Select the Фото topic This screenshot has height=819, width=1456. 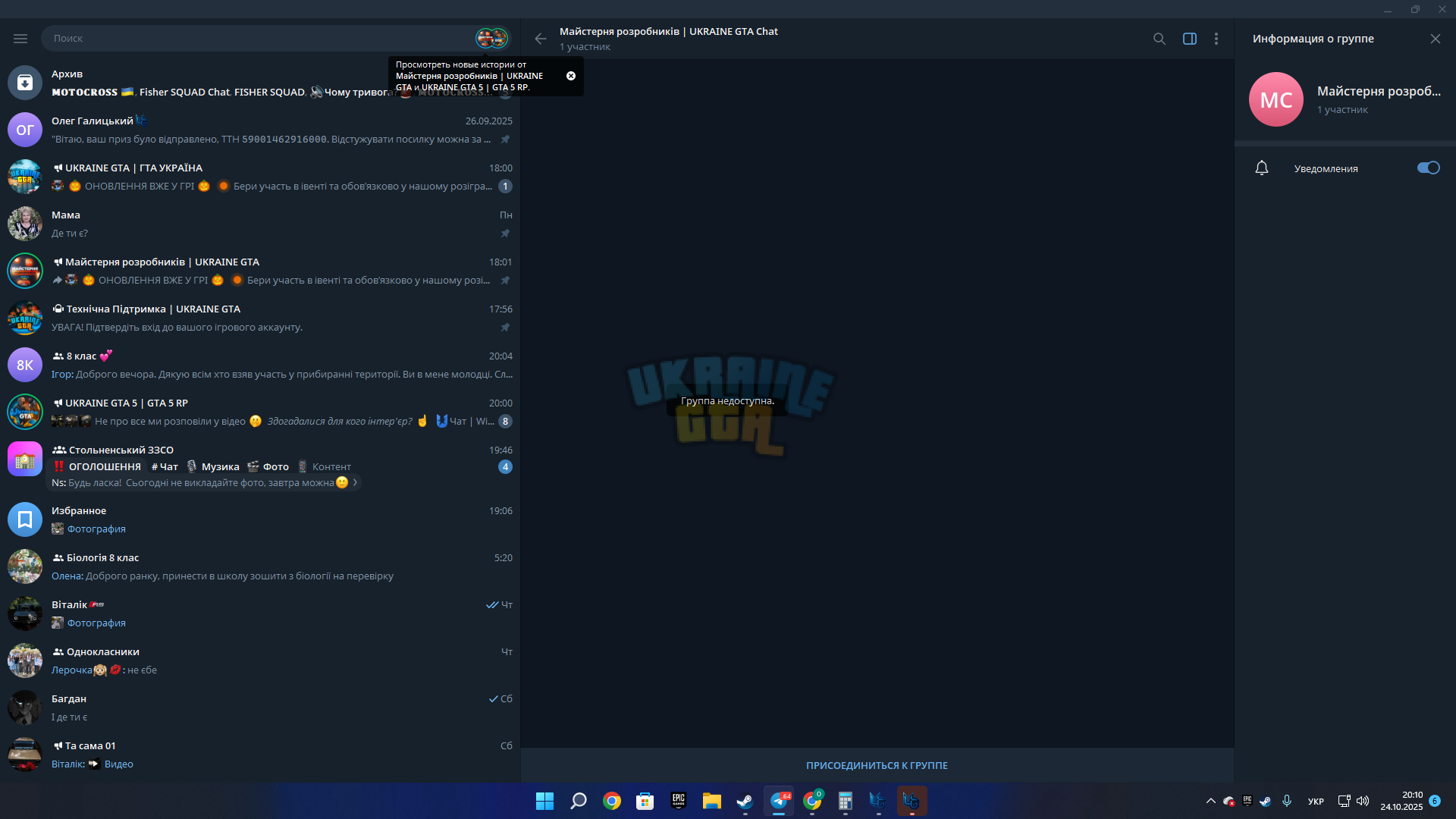(x=268, y=467)
